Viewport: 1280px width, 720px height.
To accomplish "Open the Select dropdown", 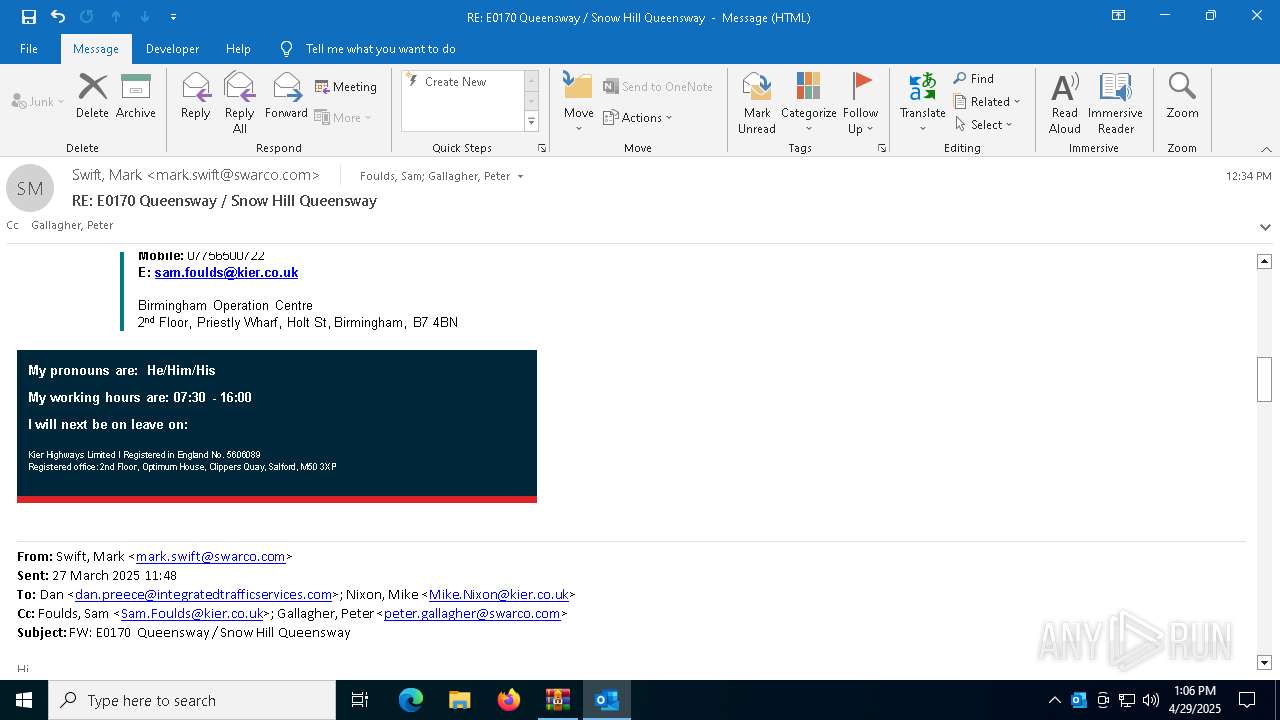I will click(984, 124).
